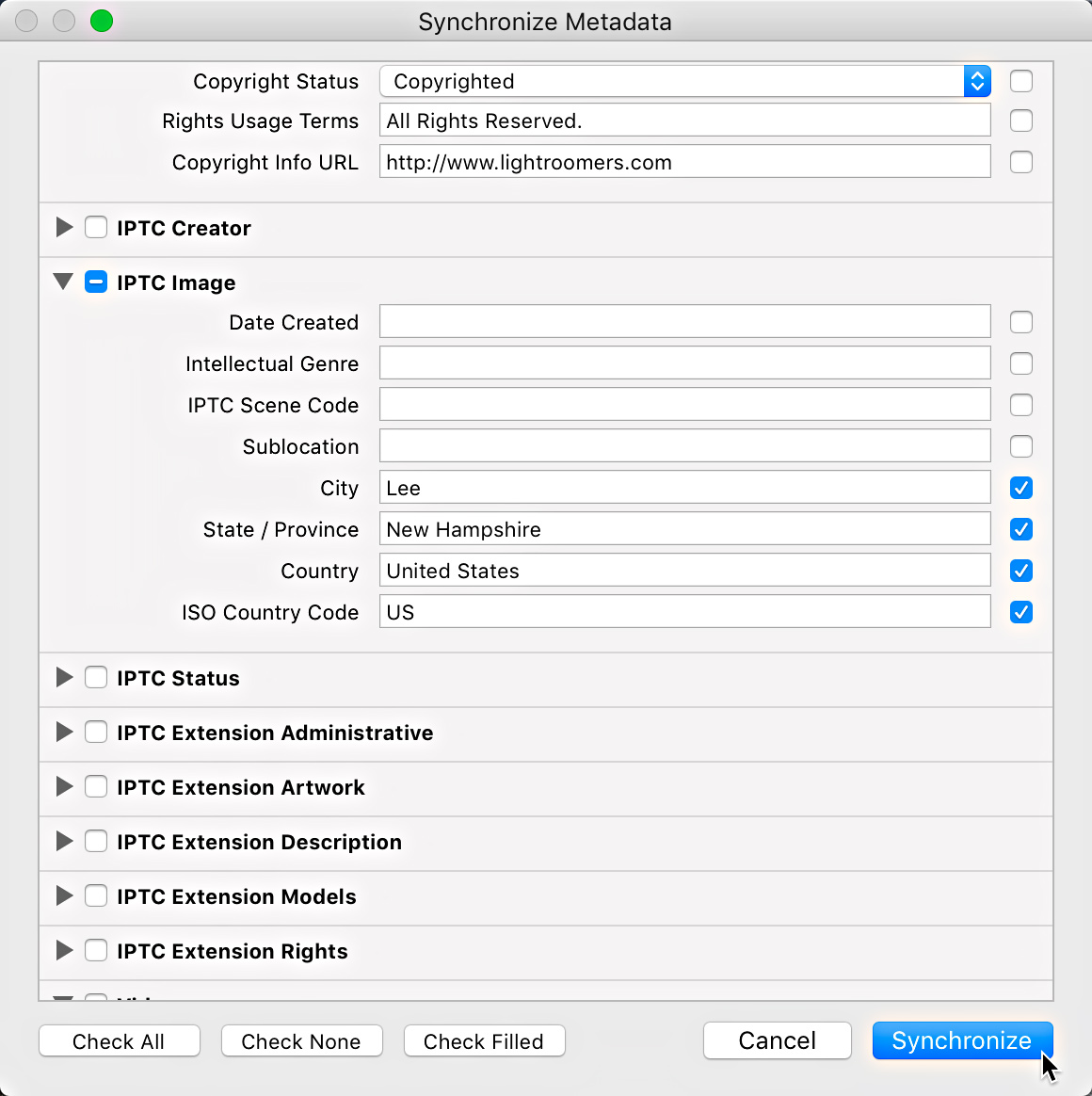
Task: Collapse the IPTC Image section
Action: (64, 282)
